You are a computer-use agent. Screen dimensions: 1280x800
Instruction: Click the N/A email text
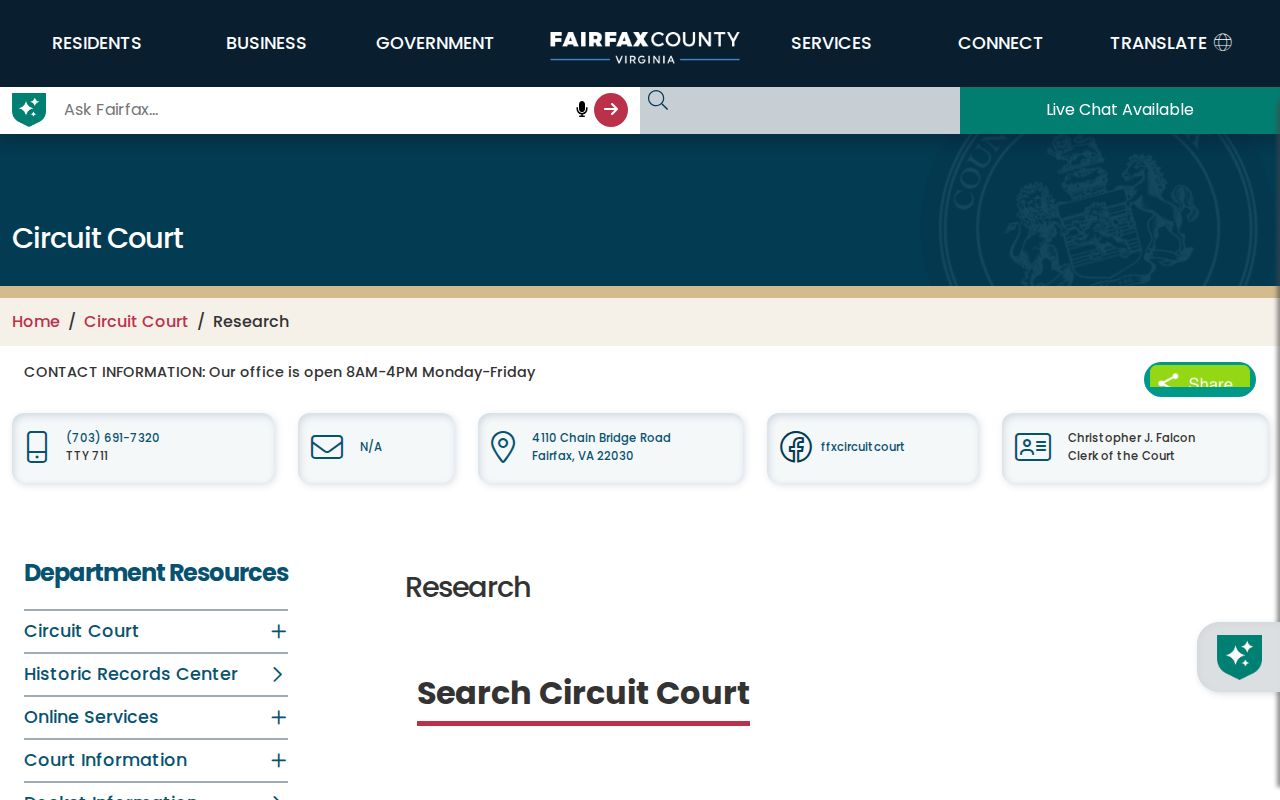pyautogui.click(x=371, y=447)
